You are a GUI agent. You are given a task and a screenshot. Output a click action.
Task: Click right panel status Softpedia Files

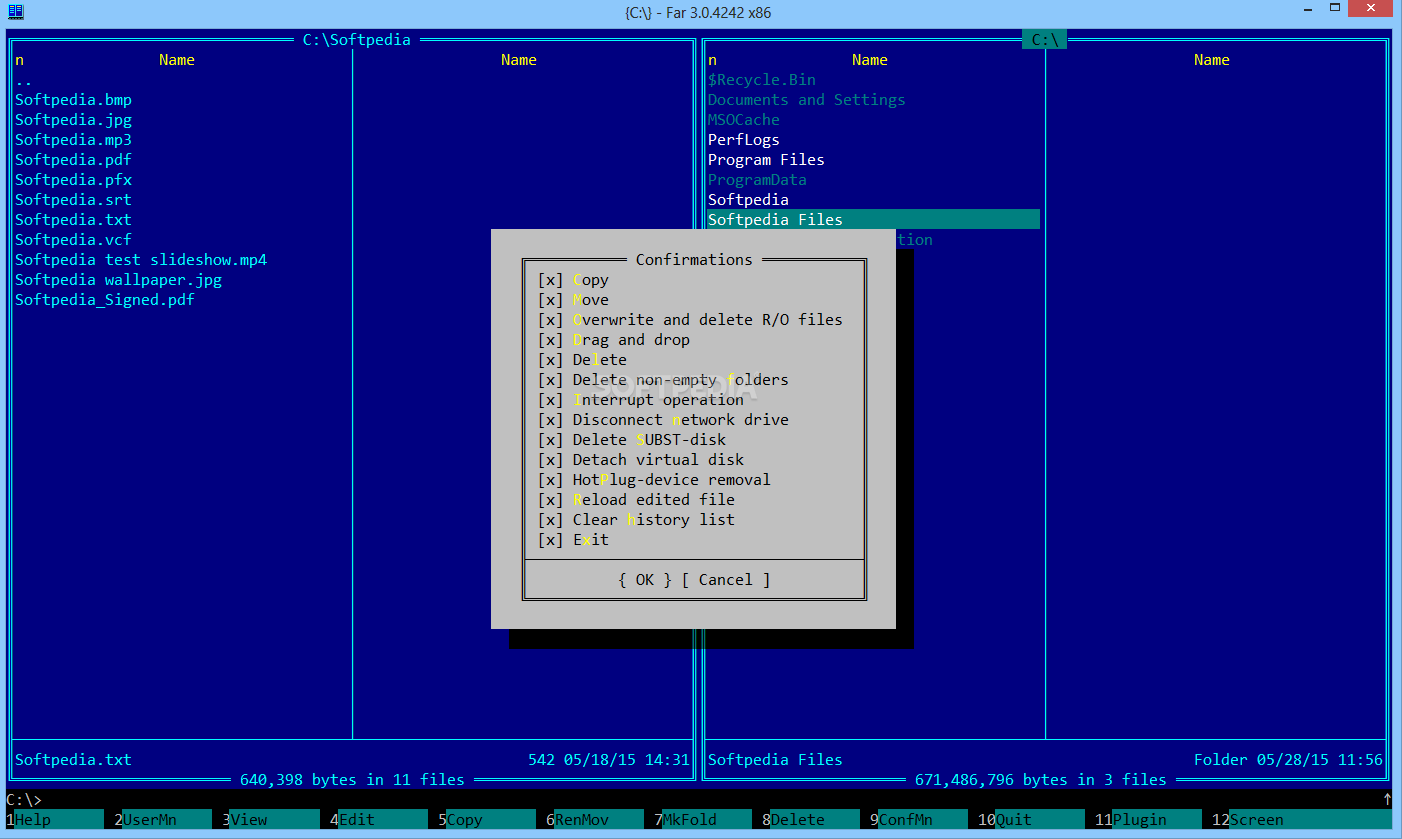pos(775,760)
